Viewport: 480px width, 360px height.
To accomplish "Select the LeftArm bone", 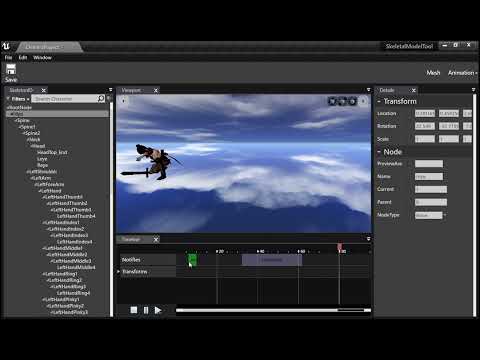I will pos(42,178).
